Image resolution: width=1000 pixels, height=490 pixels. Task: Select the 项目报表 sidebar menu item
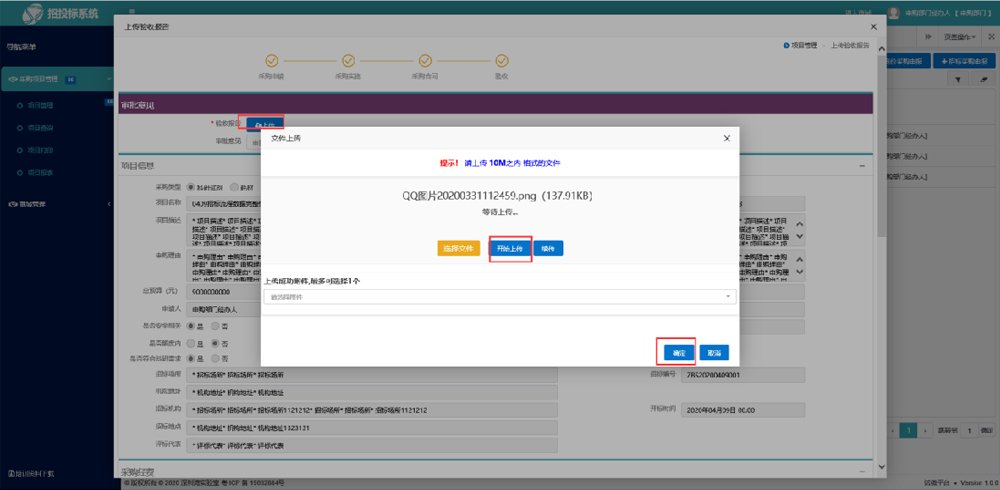[40, 173]
